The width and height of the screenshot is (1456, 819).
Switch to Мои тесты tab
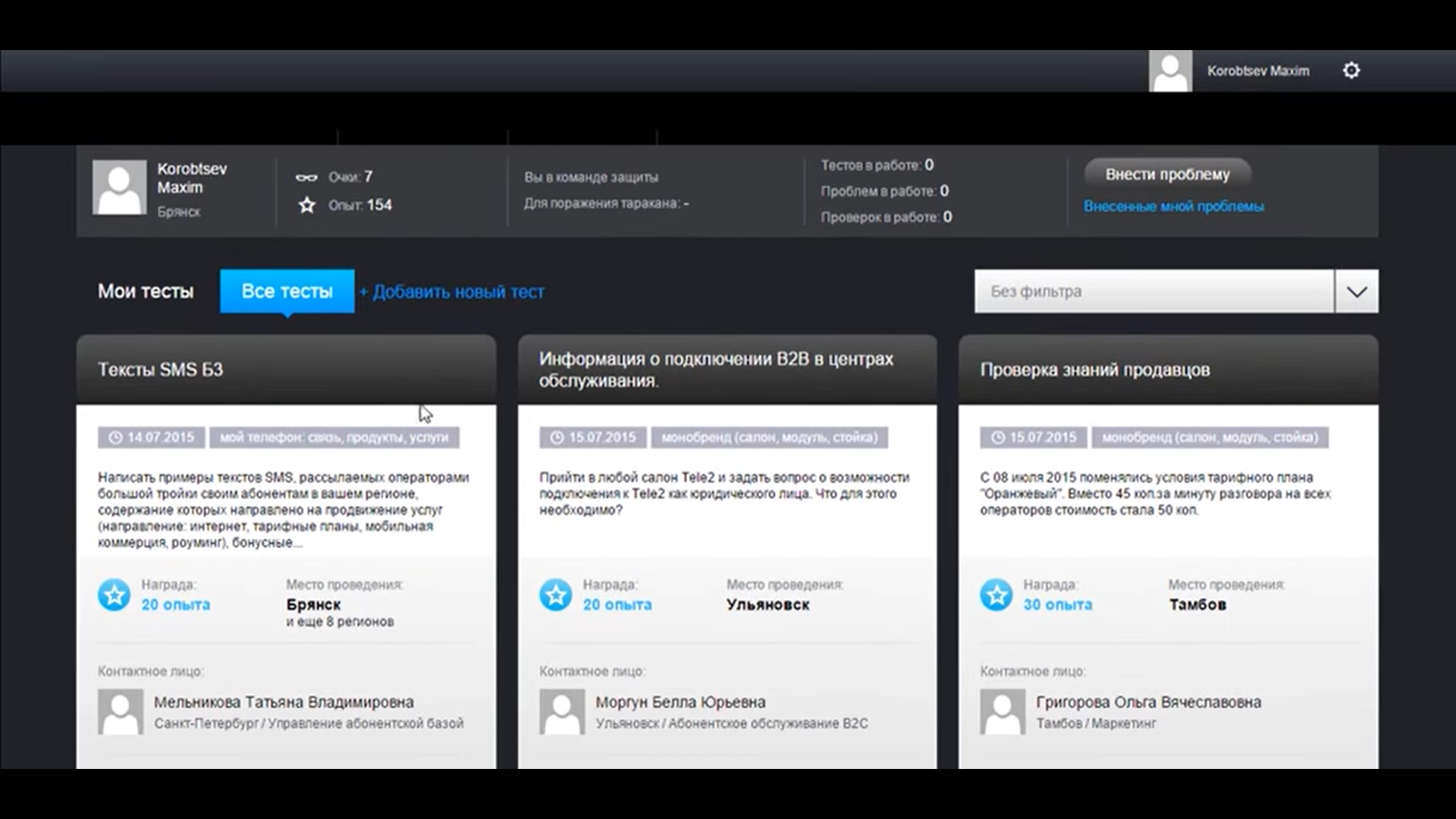pyautogui.click(x=146, y=291)
